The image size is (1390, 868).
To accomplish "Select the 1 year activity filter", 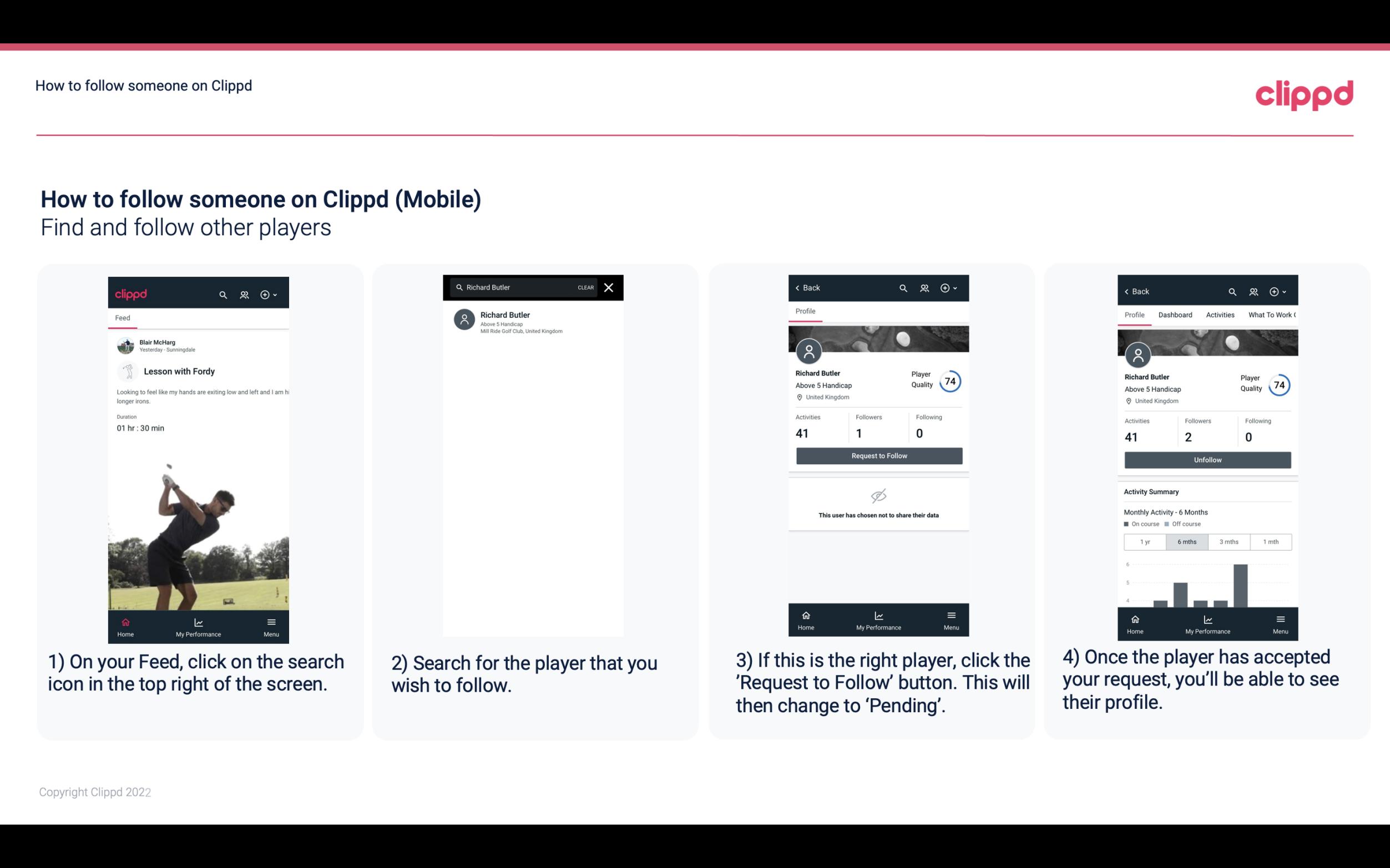I will pos(1143,541).
